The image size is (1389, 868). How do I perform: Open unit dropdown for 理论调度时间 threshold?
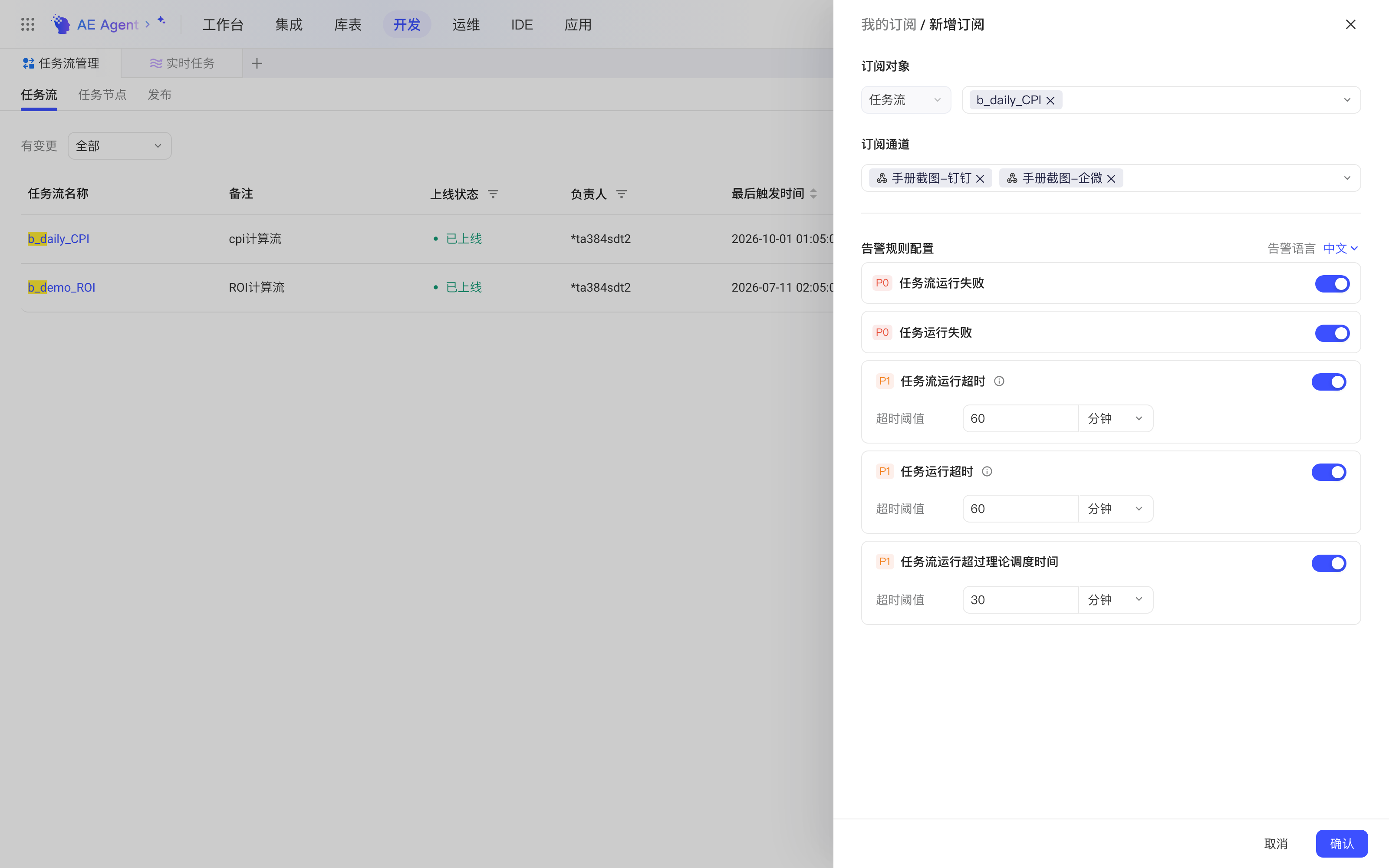click(x=1115, y=600)
